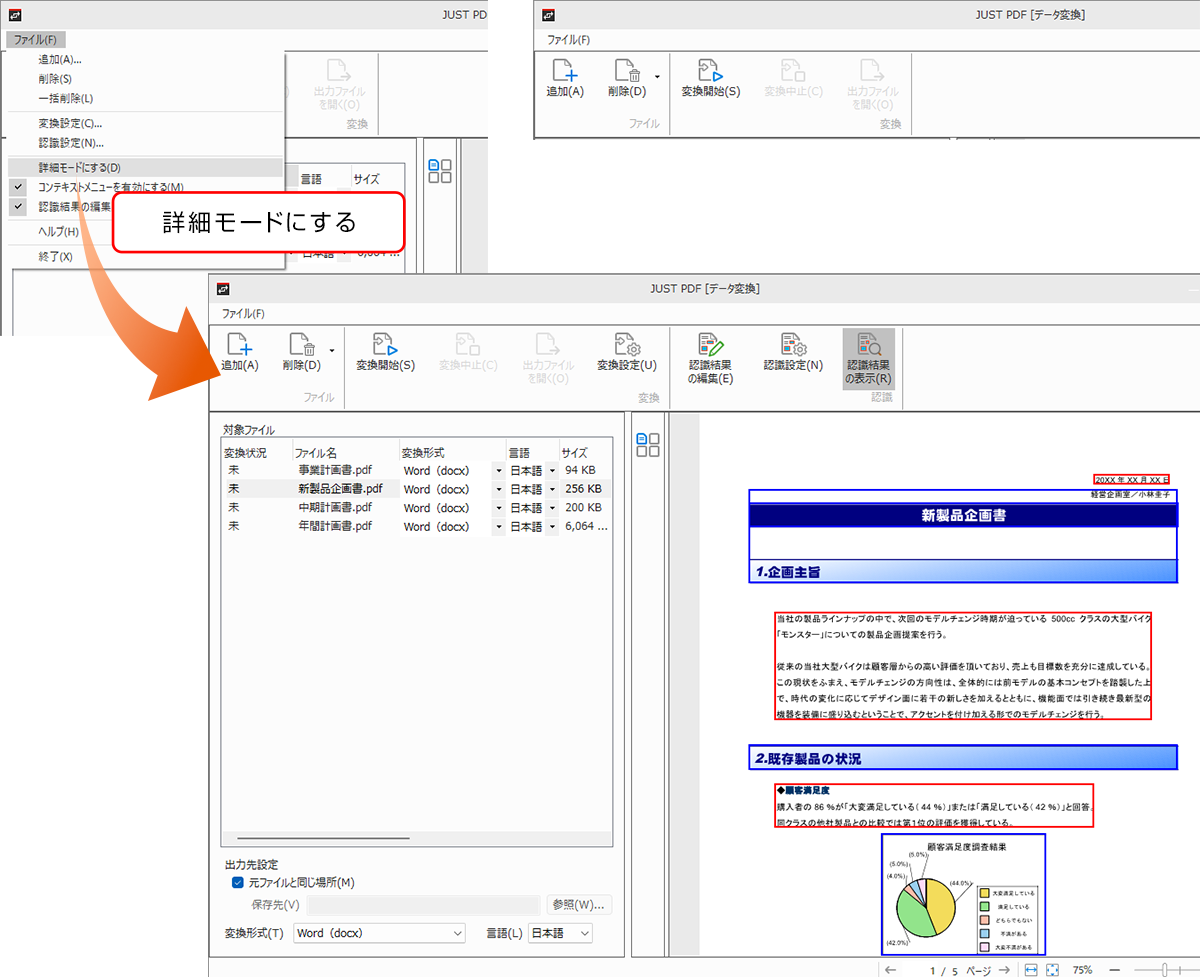Click JUST PDF app icon in top-right title bar
The image size is (1200, 977).
[x=549, y=15]
